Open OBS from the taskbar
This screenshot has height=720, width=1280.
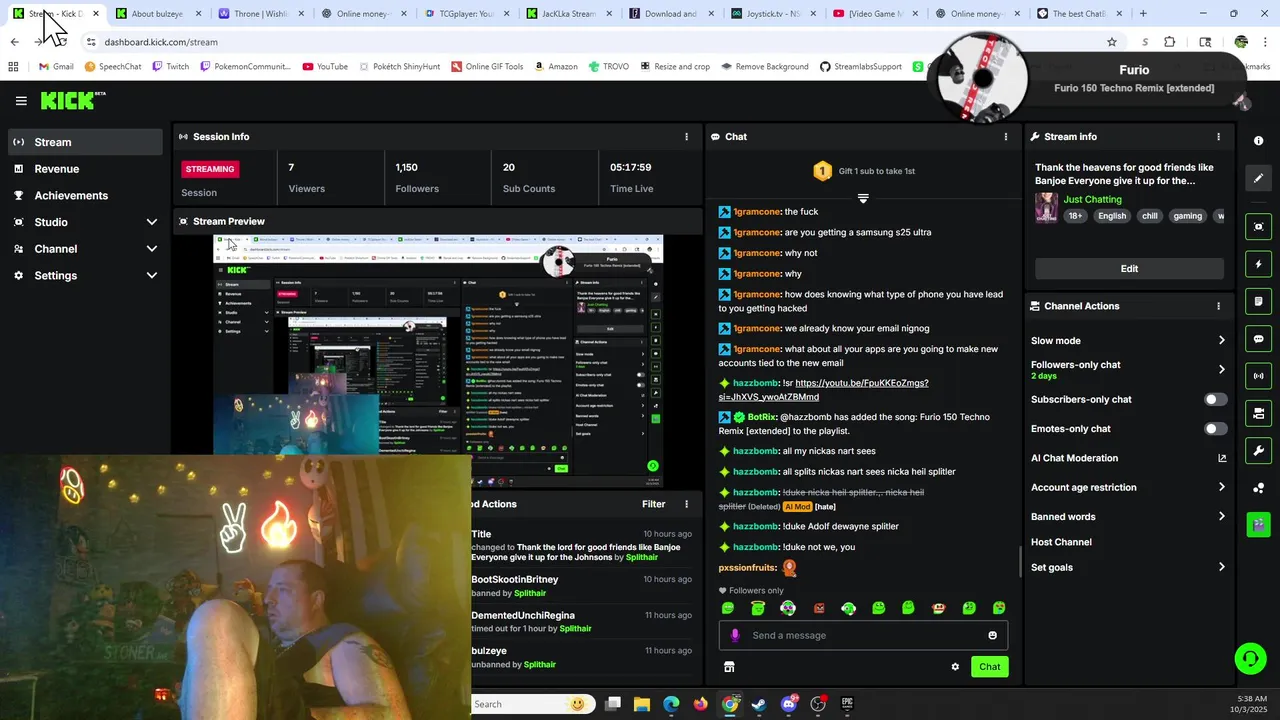[x=818, y=704]
